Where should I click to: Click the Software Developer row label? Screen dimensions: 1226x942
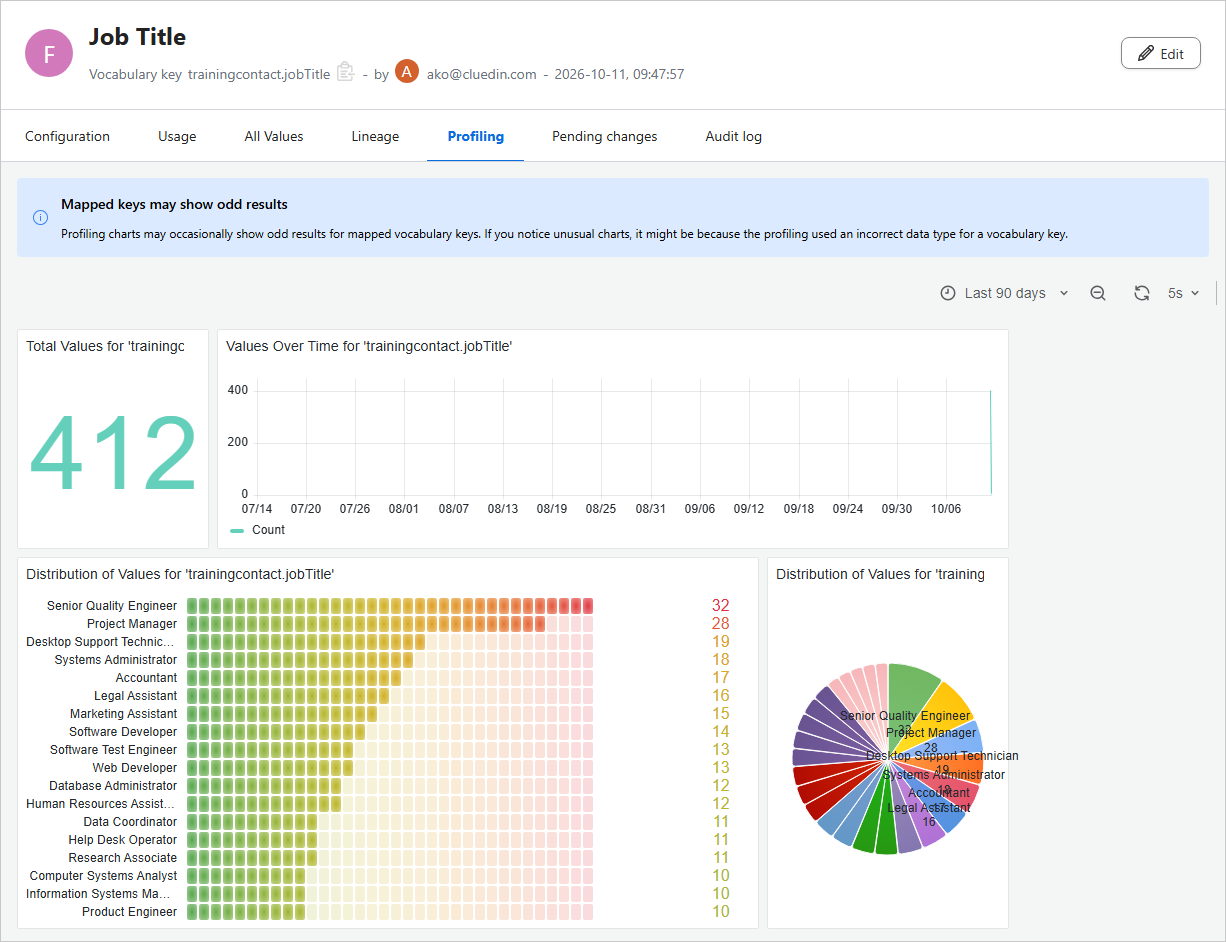click(123, 732)
